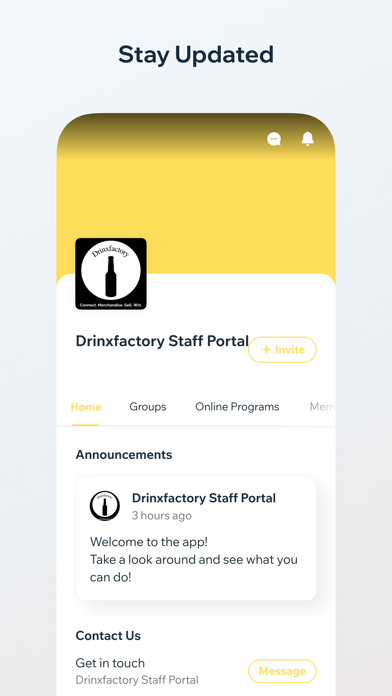Screen dimensions: 392x696
Task: Click the Invite button
Action: pos(282,350)
